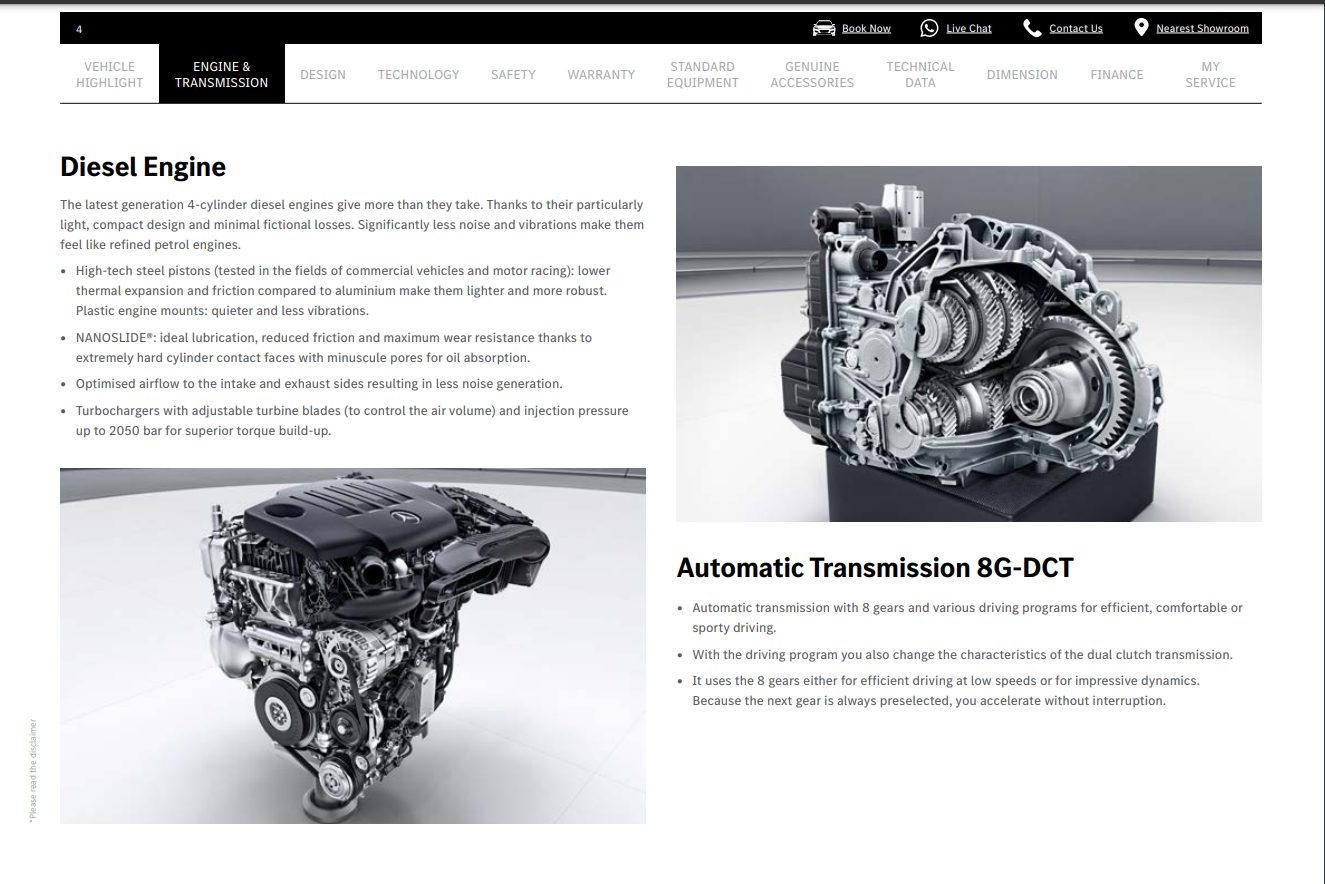
Task: Click the phone handset Contact Us icon
Action: point(1032,28)
